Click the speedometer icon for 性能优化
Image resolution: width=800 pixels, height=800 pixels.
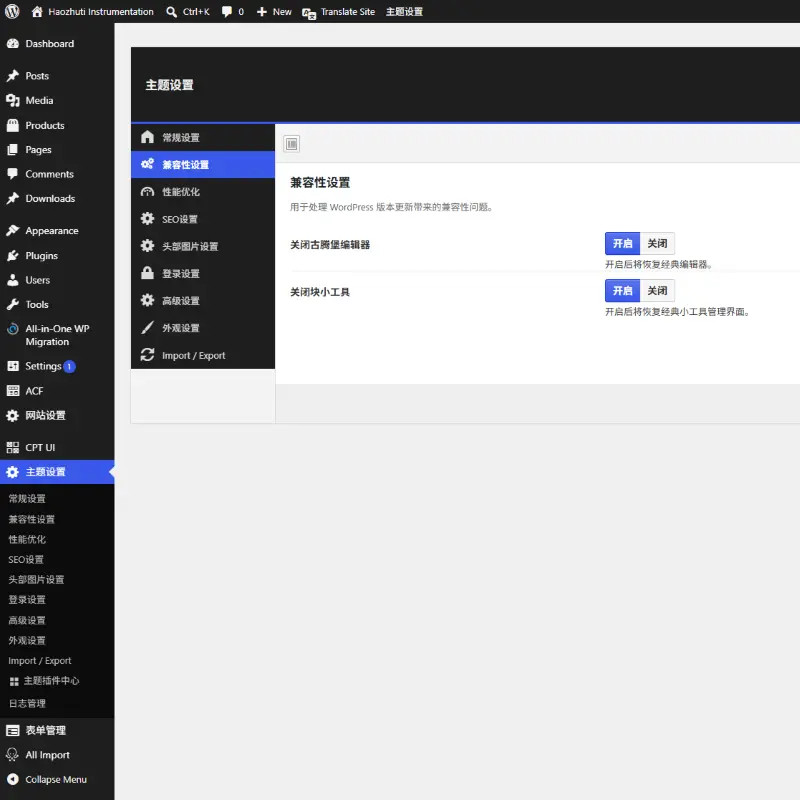click(147, 192)
